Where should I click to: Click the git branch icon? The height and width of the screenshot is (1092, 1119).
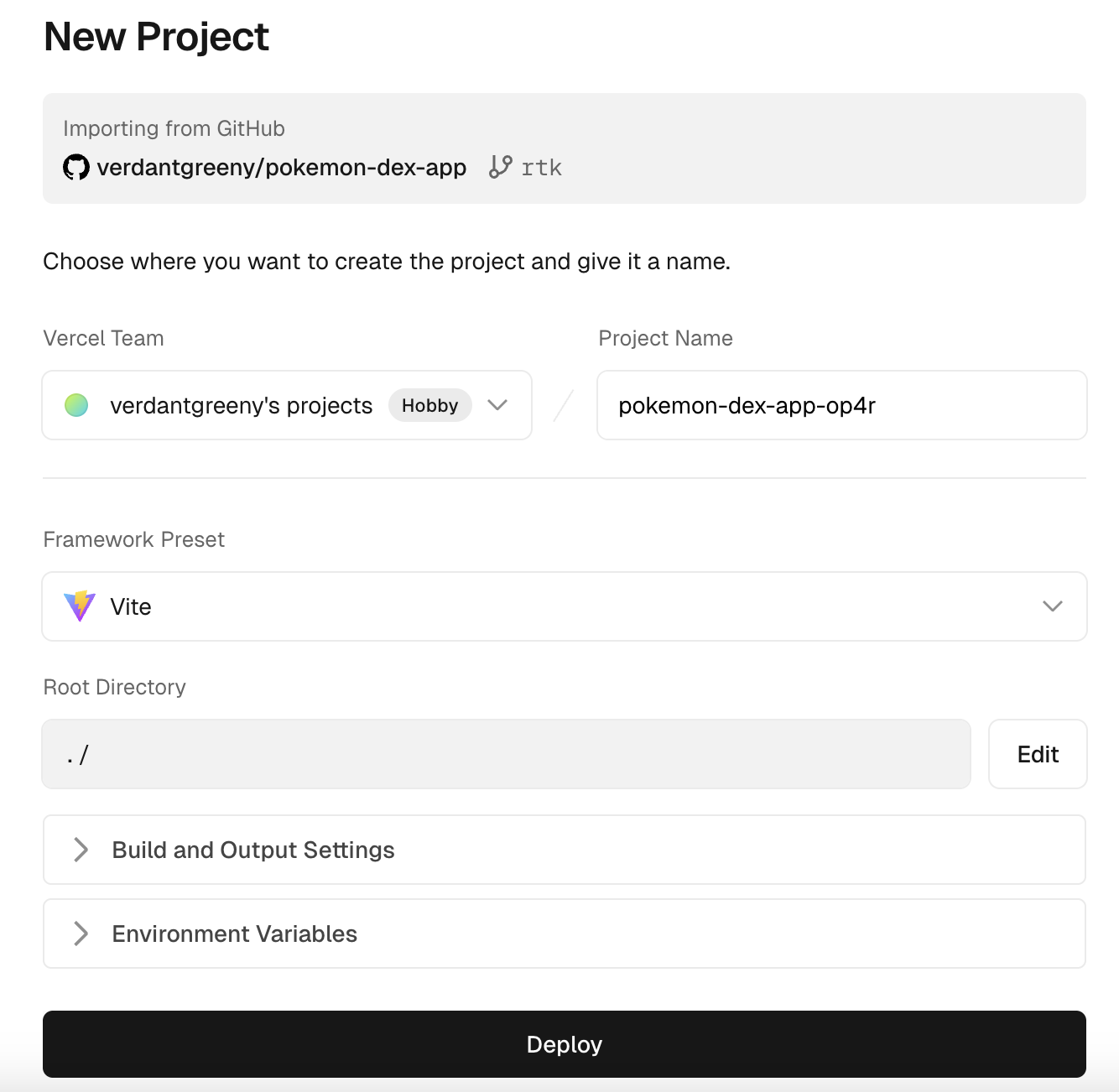tap(500, 167)
